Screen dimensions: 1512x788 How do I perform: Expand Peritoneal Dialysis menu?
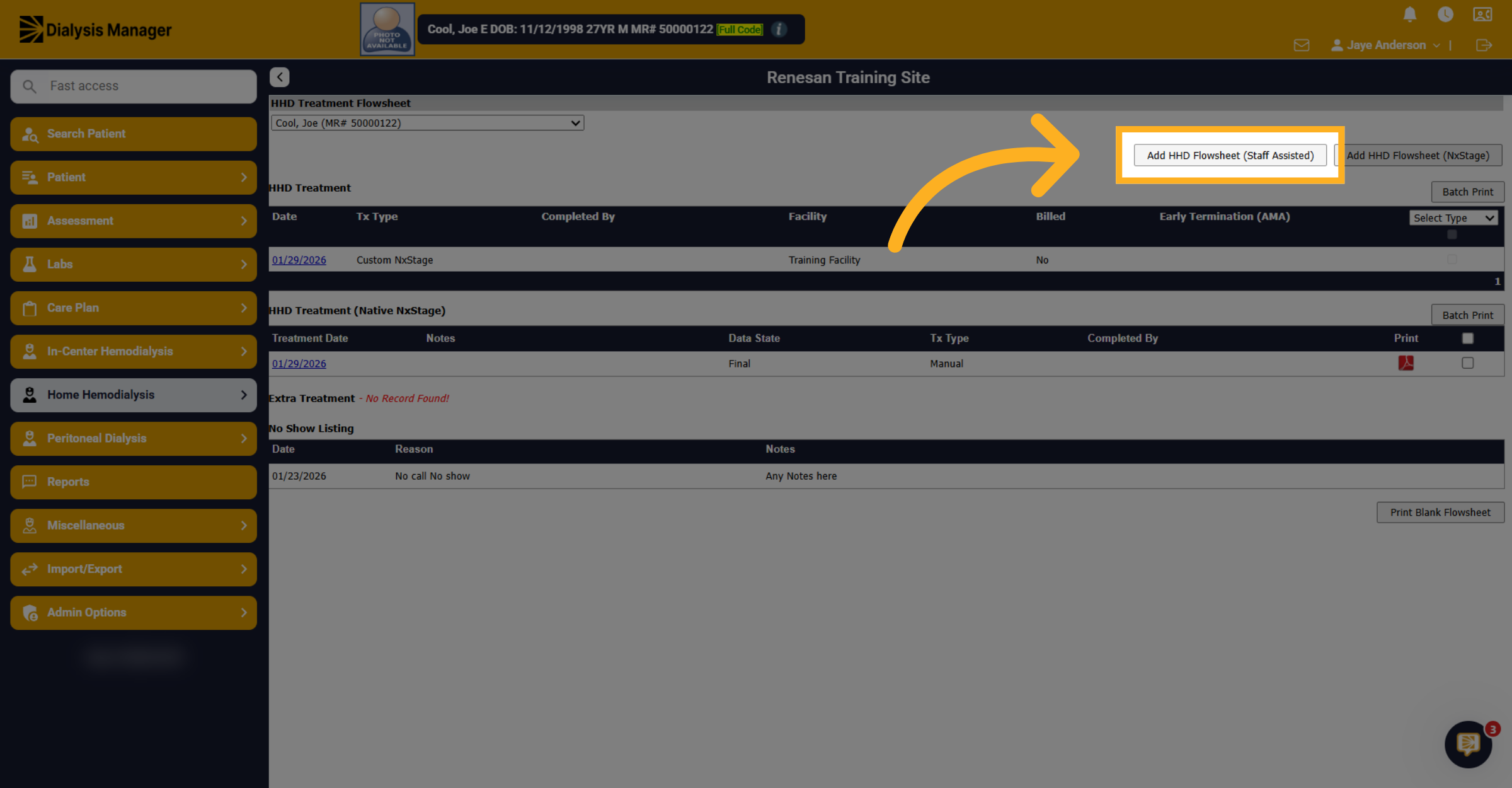click(134, 438)
